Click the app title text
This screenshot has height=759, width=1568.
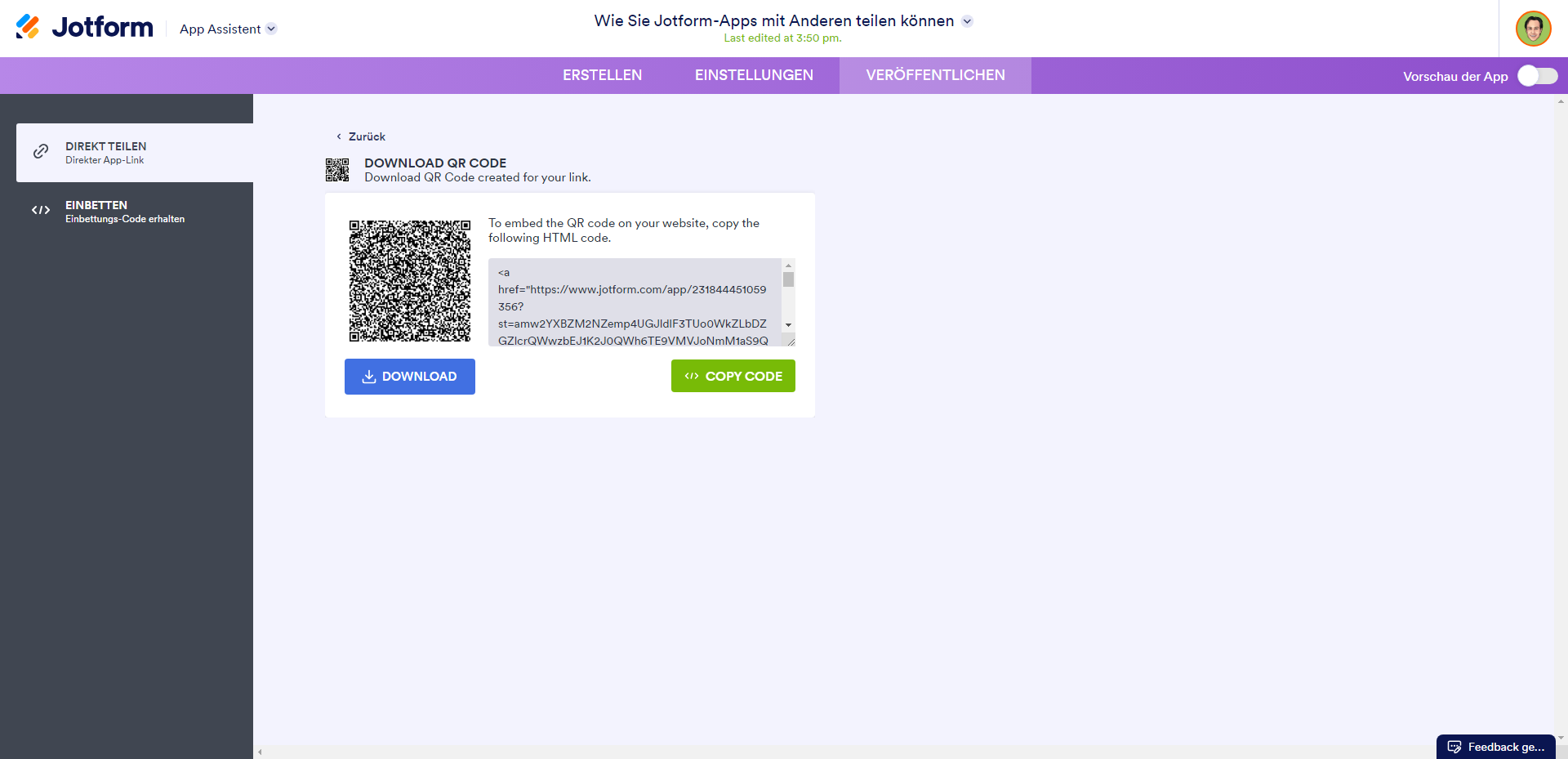[x=774, y=21]
